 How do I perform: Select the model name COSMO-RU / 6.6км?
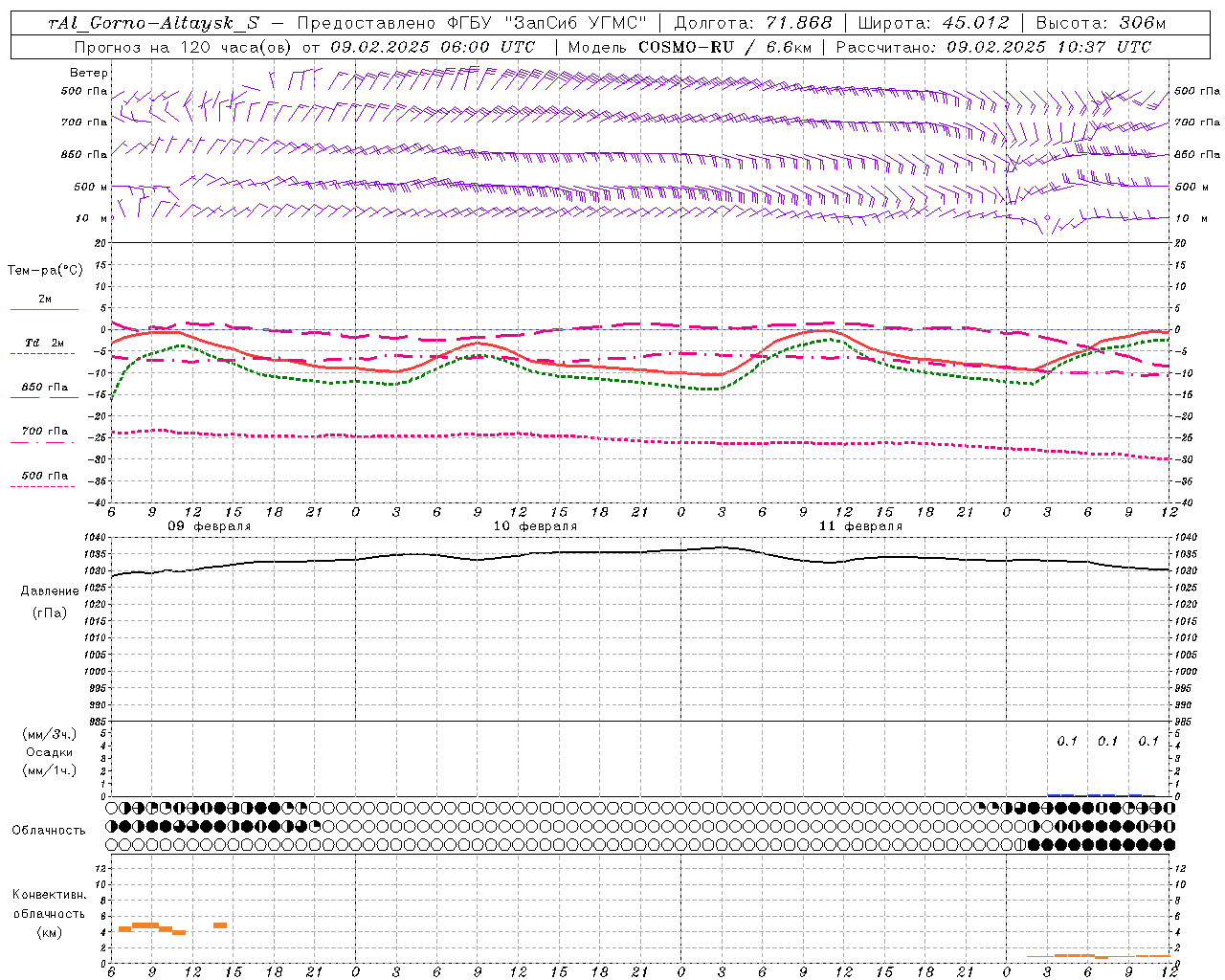point(725,47)
